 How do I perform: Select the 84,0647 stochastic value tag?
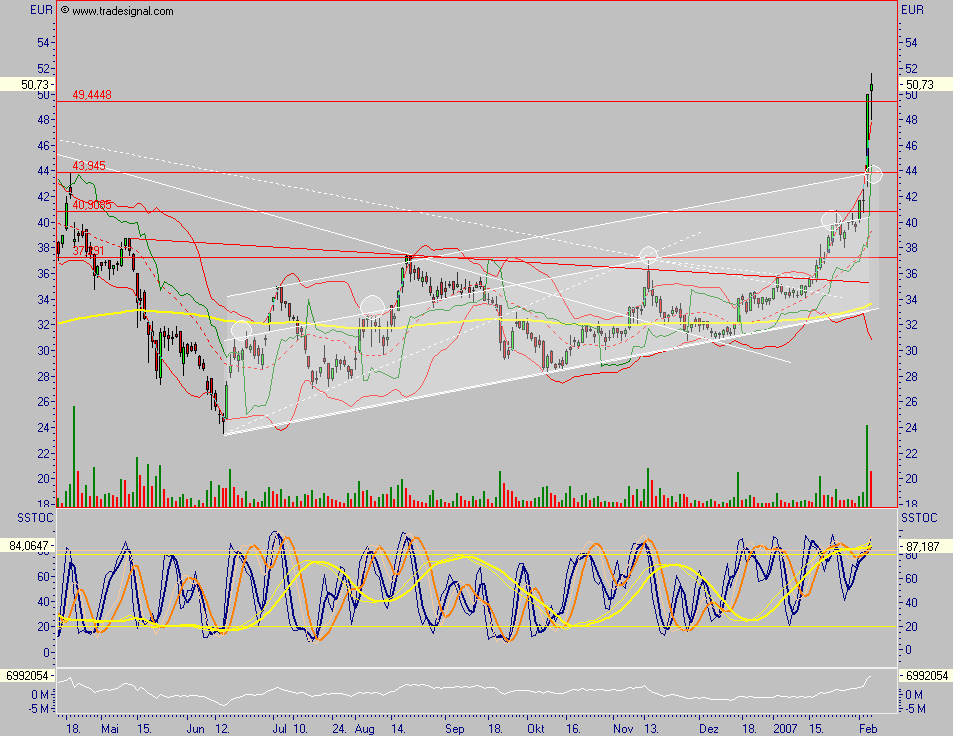coord(27,546)
